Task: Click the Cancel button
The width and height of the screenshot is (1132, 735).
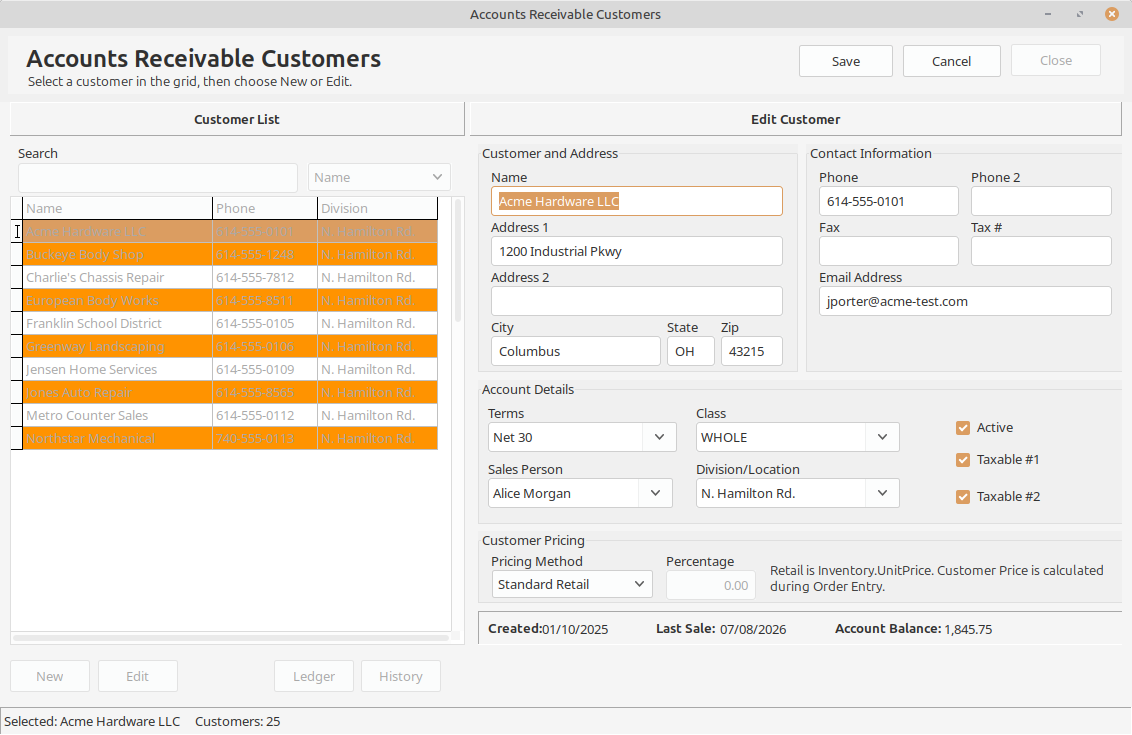Action: pos(952,61)
